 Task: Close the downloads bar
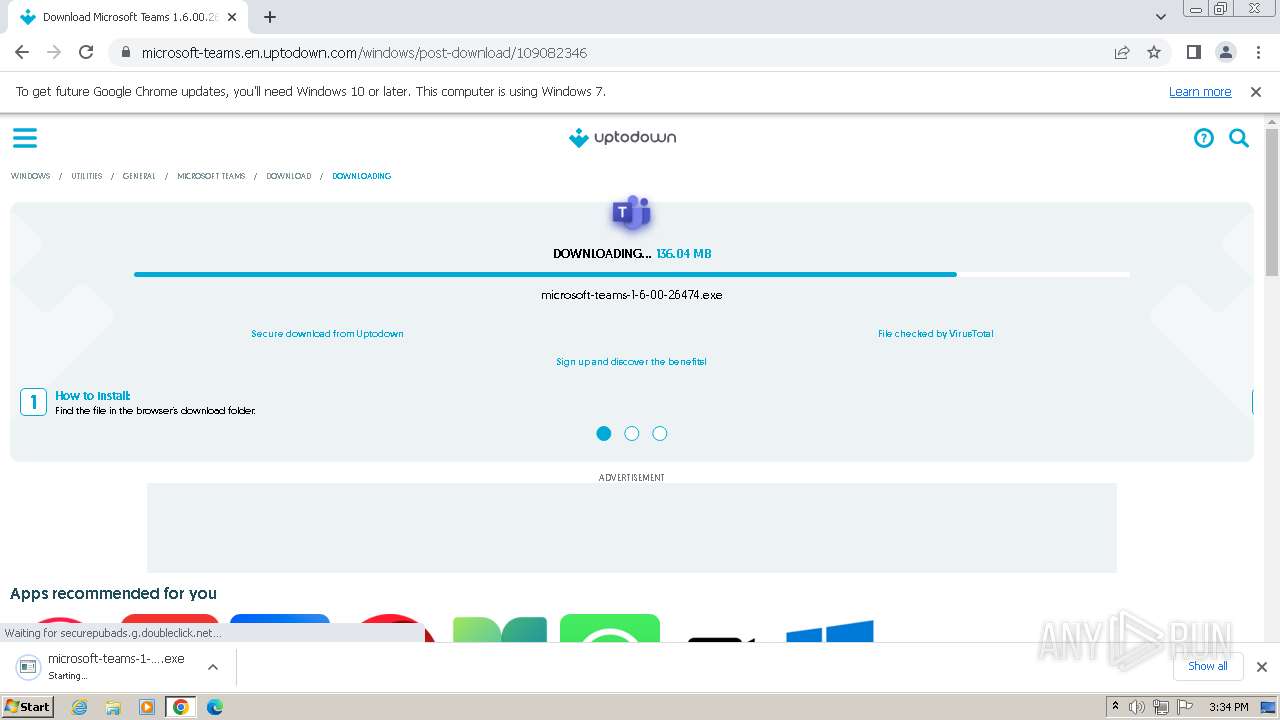click(1262, 667)
